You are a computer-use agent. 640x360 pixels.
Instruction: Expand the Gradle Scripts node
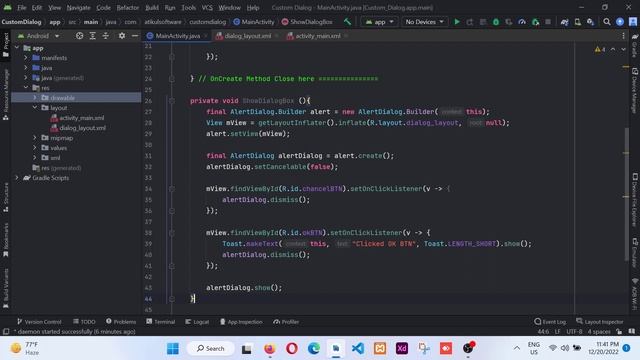17,178
